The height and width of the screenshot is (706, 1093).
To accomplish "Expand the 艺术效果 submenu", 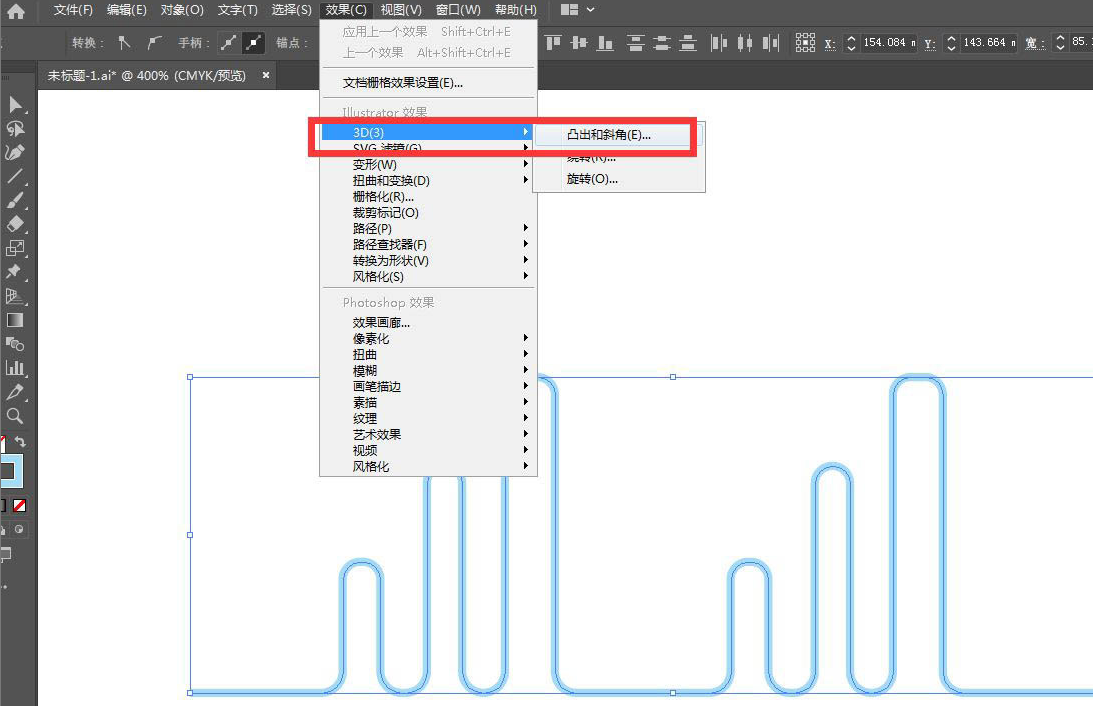I will coord(427,434).
